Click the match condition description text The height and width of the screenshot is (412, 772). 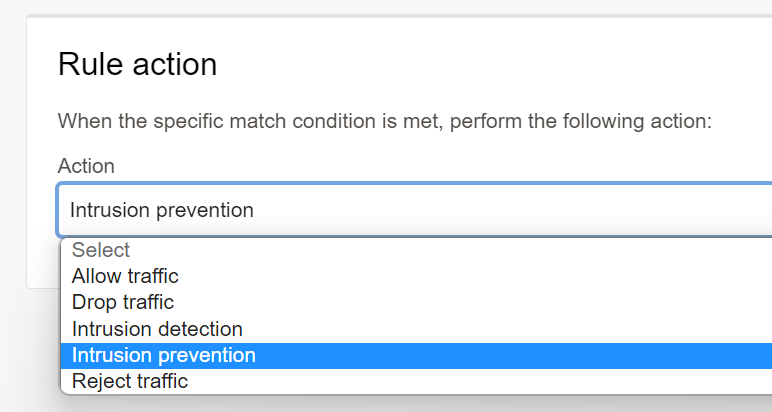click(x=384, y=121)
